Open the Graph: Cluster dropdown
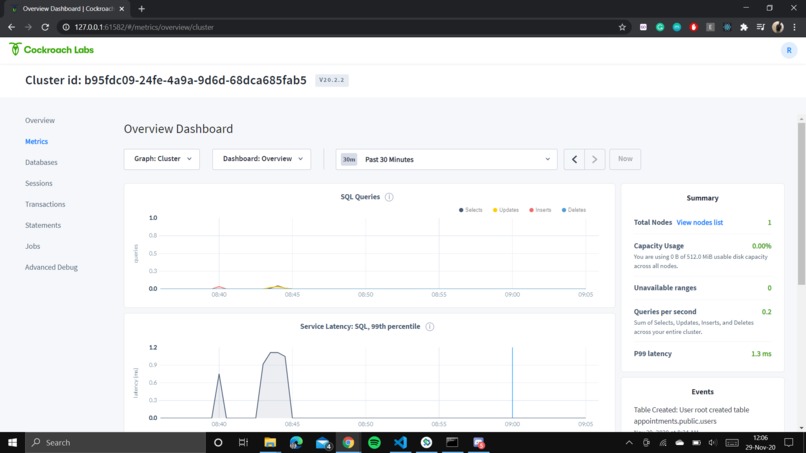 click(161, 159)
